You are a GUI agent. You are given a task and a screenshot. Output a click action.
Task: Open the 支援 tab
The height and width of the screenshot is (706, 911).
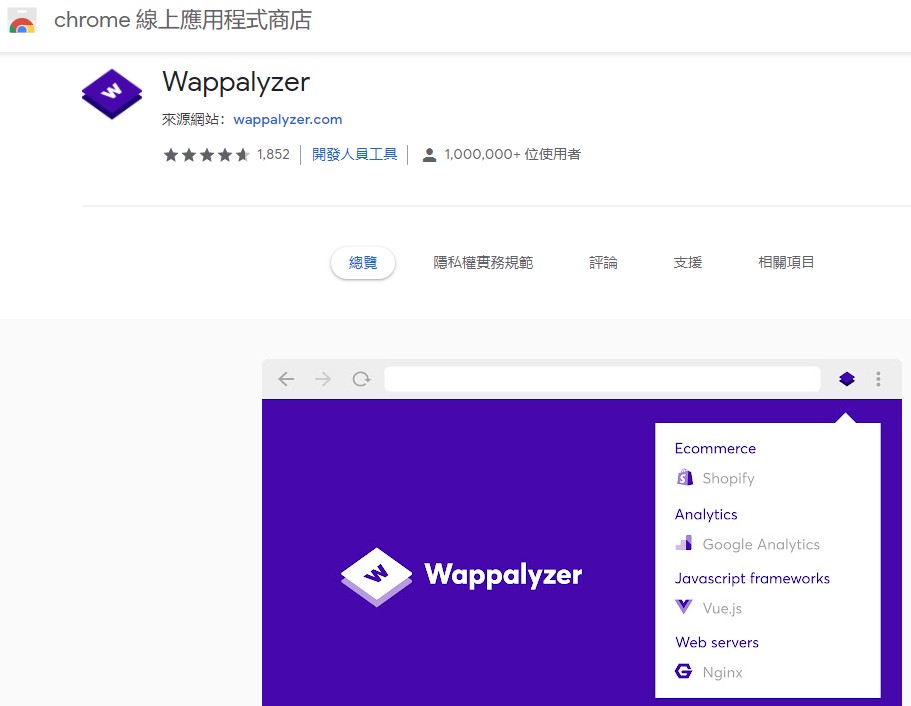(687, 263)
